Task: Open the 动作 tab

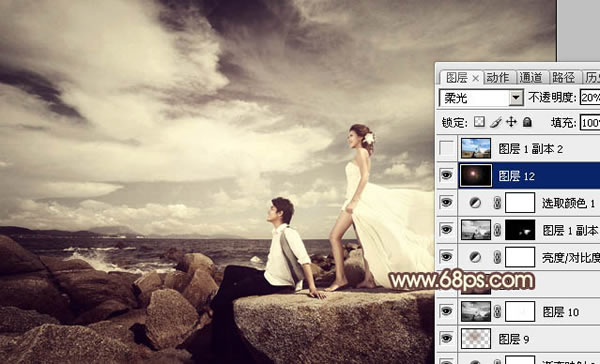Action: (498, 78)
